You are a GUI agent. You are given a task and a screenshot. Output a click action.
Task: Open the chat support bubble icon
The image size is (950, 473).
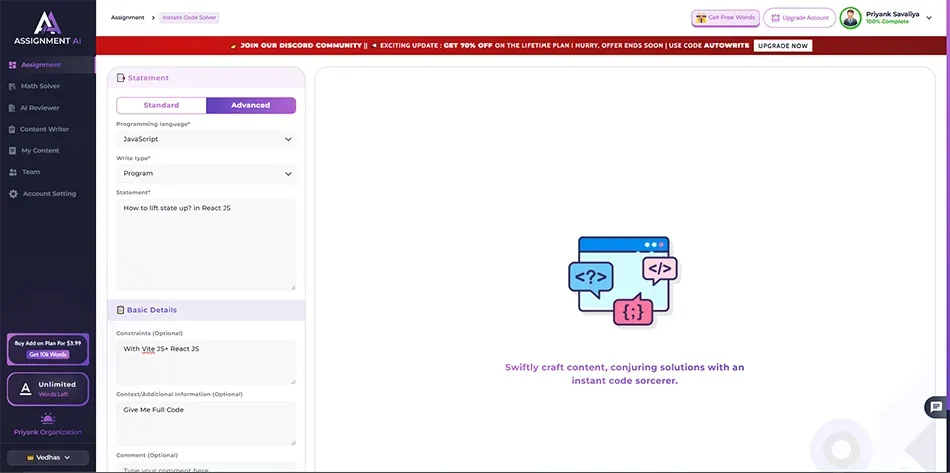point(935,407)
